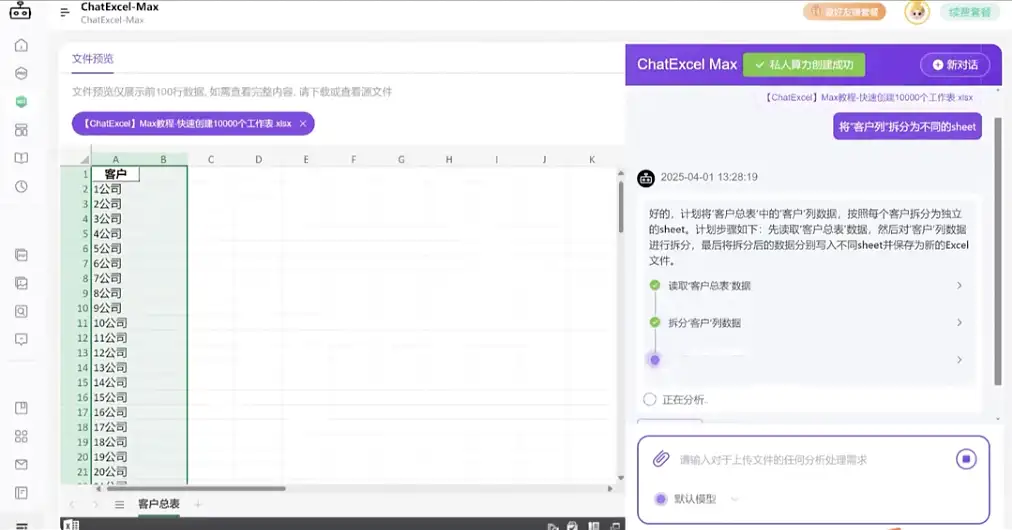Click the layout panel icon above the sidebar menu
1012x530 pixels.
click(x=21, y=493)
